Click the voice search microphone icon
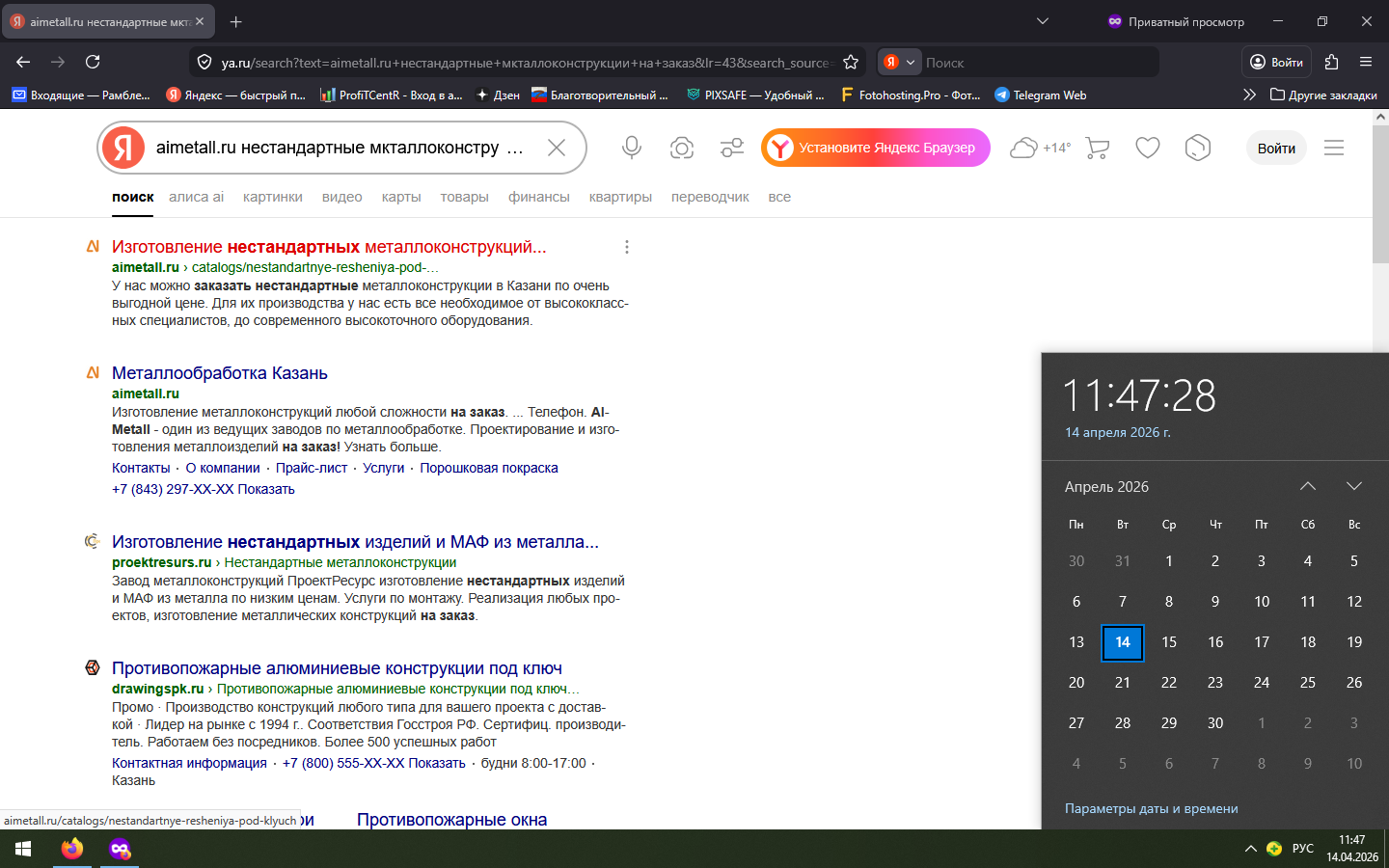The width and height of the screenshot is (1389, 868). pos(632,148)
